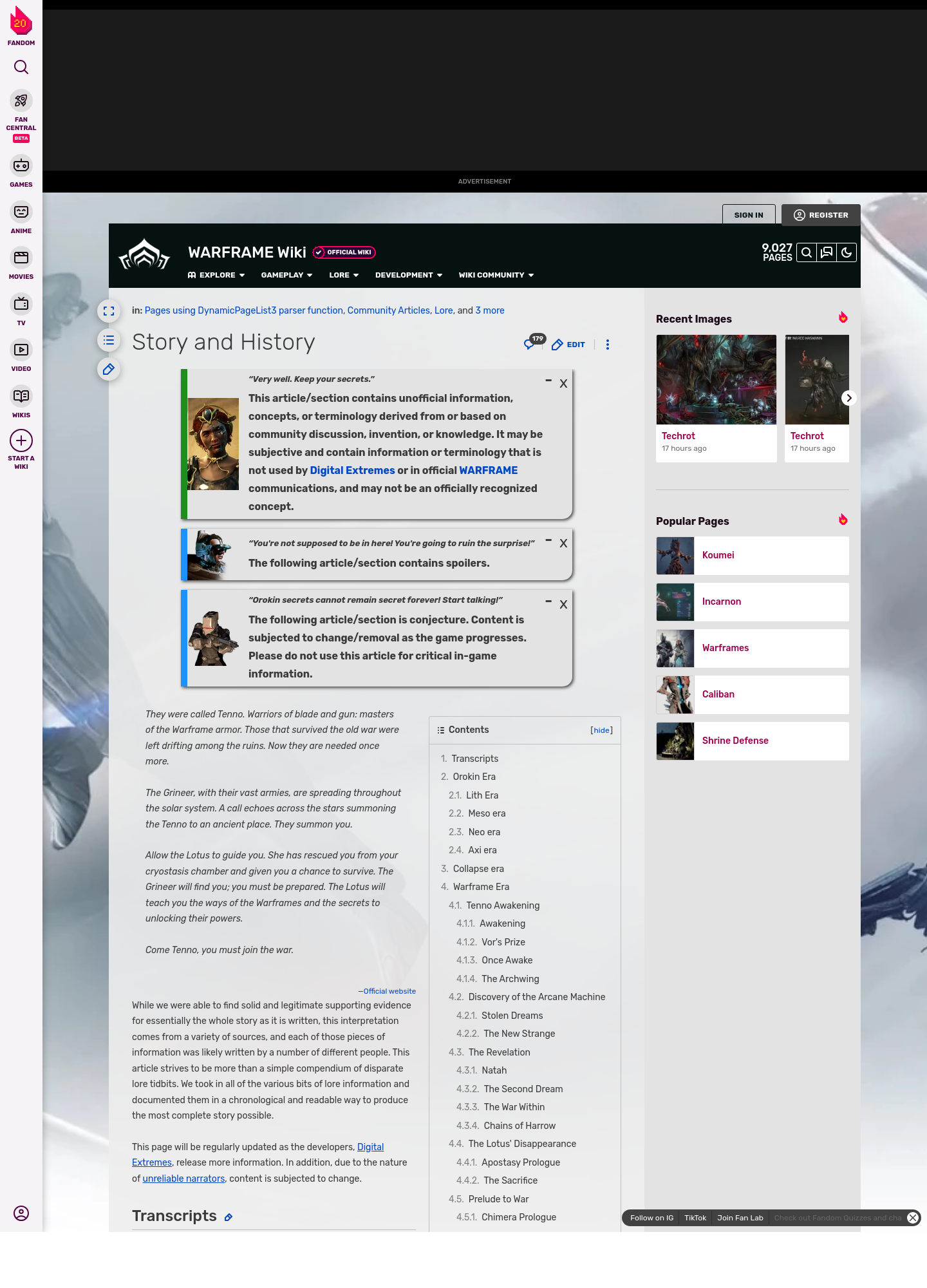Click the sidebar search magnifier icon
This screenshot has width=927, height=1288.
click(x=21, y=67)
